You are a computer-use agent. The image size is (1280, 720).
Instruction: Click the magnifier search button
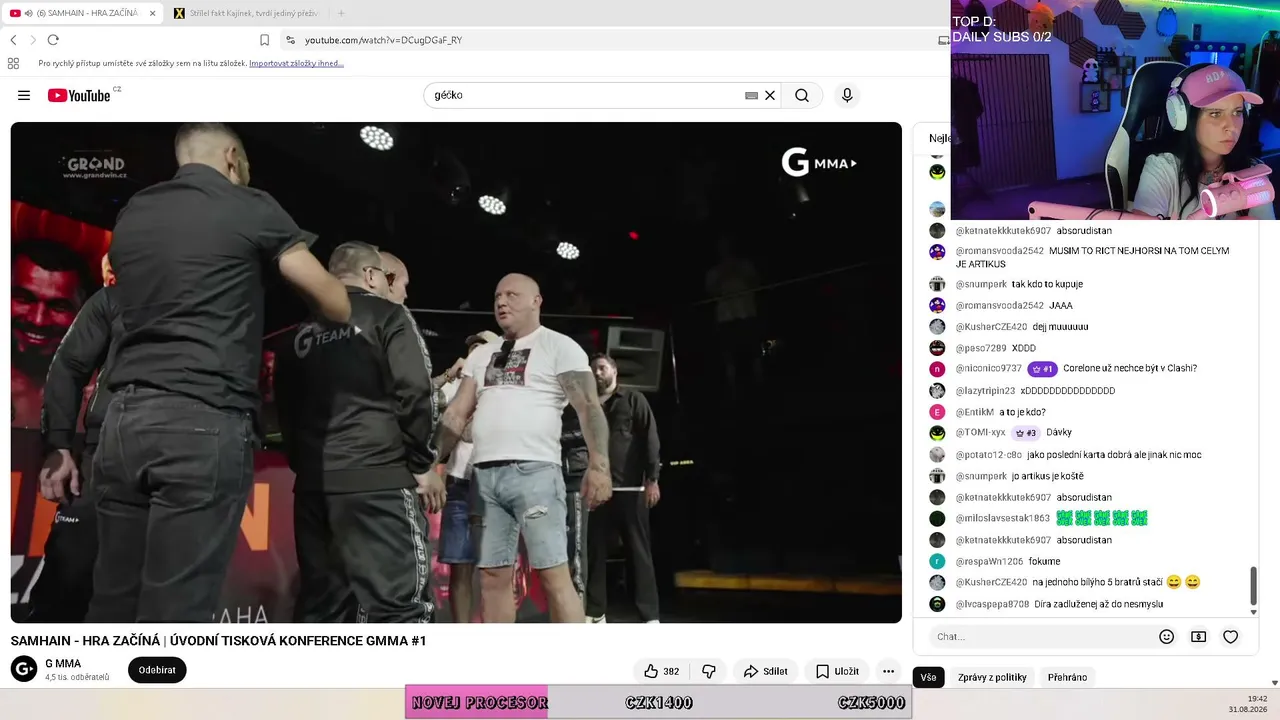pyautogui.click(x=802, y=95)
